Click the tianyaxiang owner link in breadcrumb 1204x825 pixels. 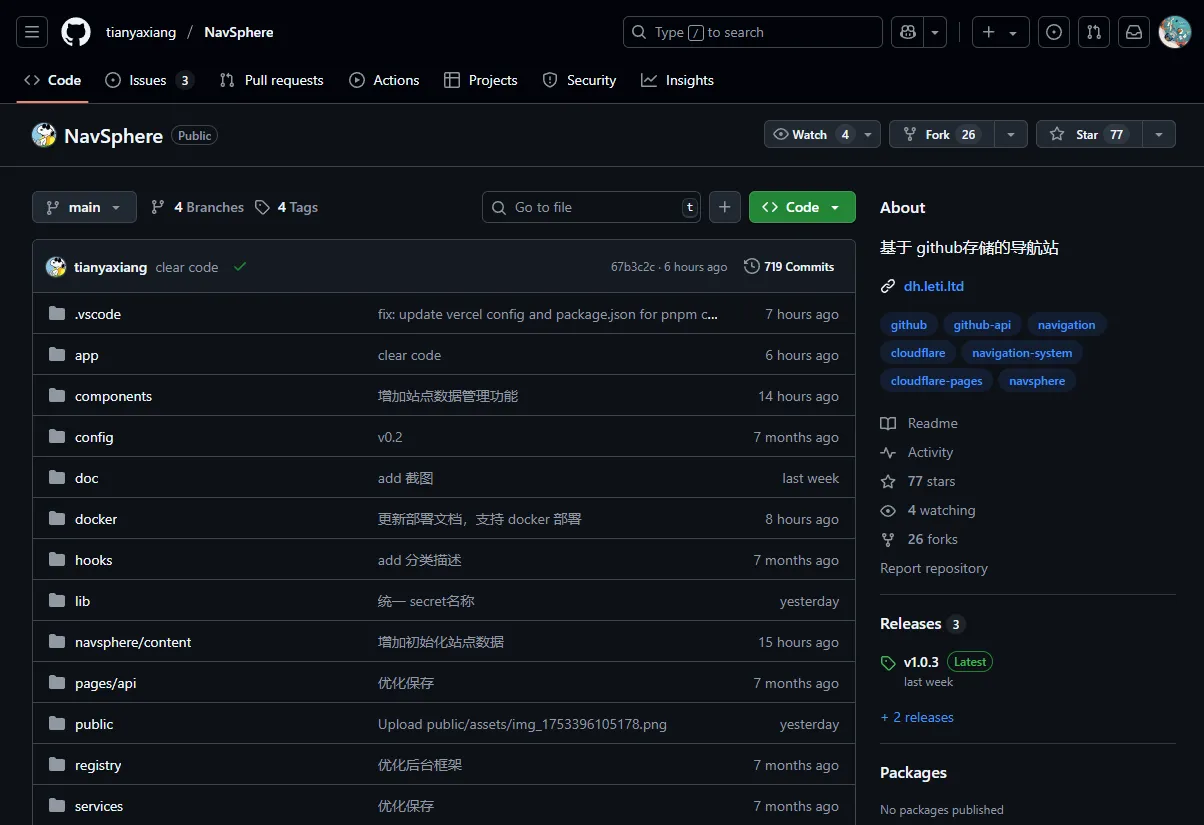(141, 32)
